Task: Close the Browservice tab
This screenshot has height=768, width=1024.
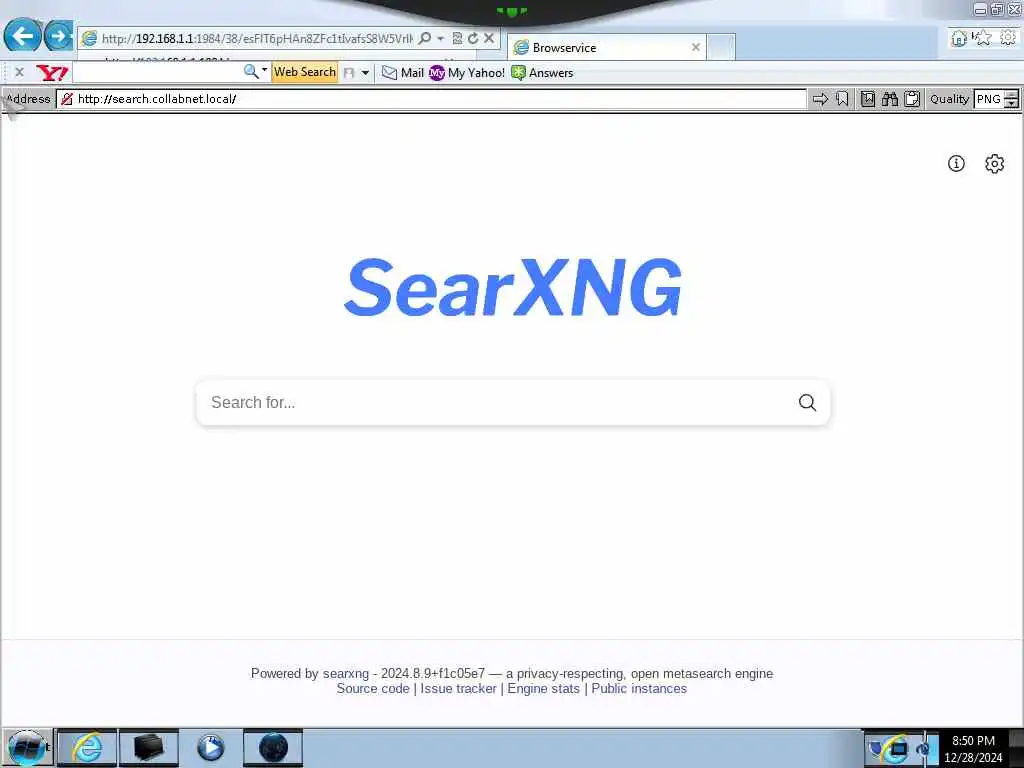Action: [x=696, y=47]
